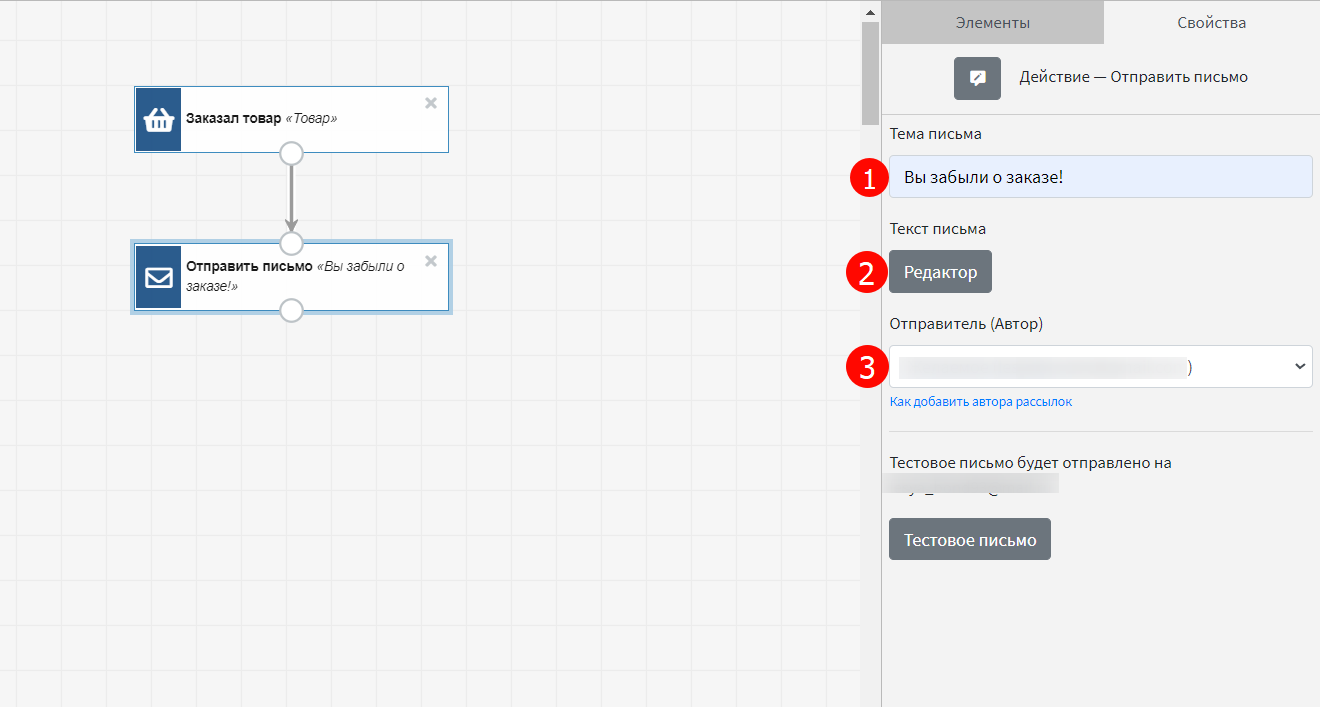Switch to the «Элементы» tab

point(992,22)
